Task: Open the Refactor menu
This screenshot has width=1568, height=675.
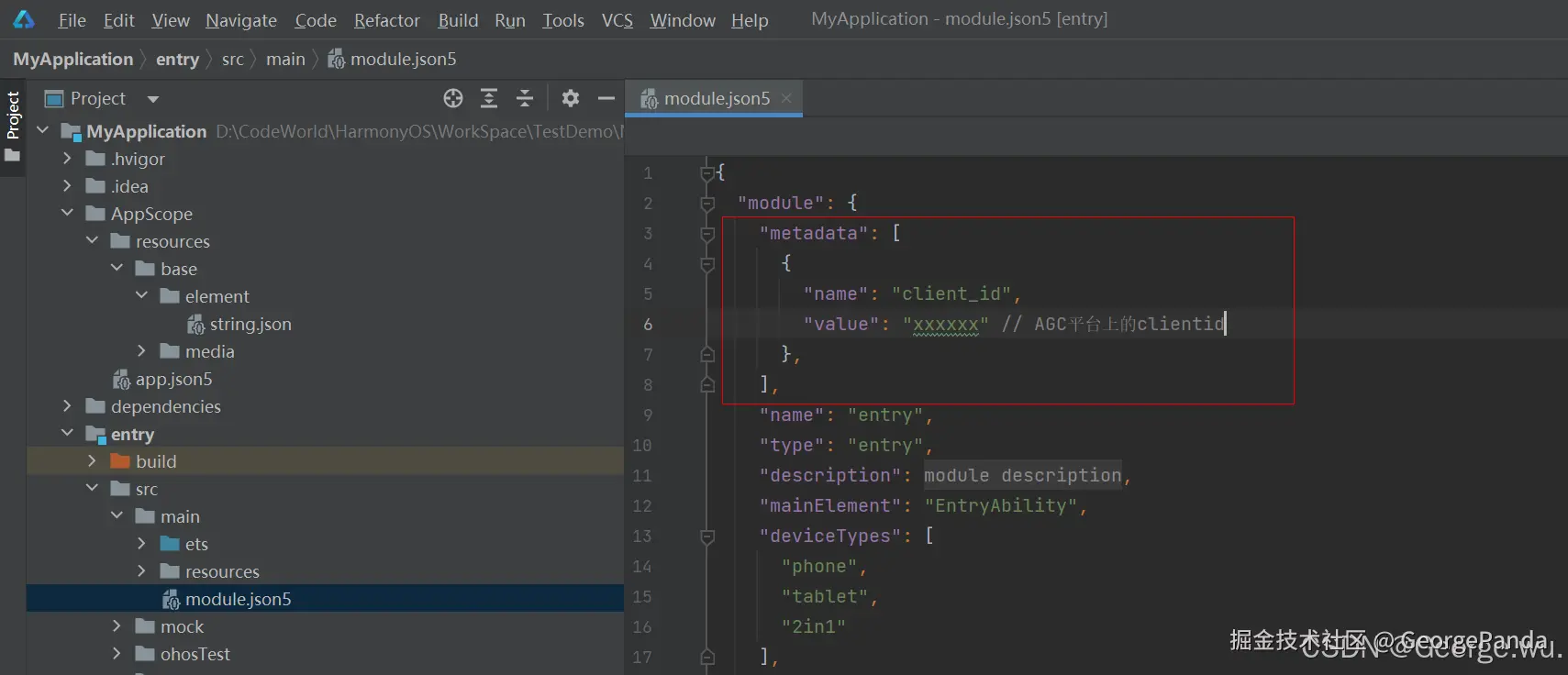Action: coord(387,20)
